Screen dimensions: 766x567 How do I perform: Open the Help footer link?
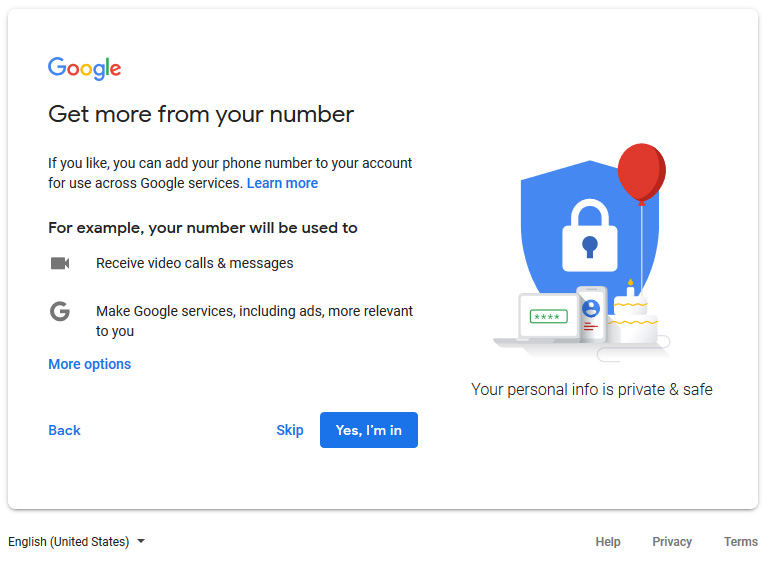[608, 542]
